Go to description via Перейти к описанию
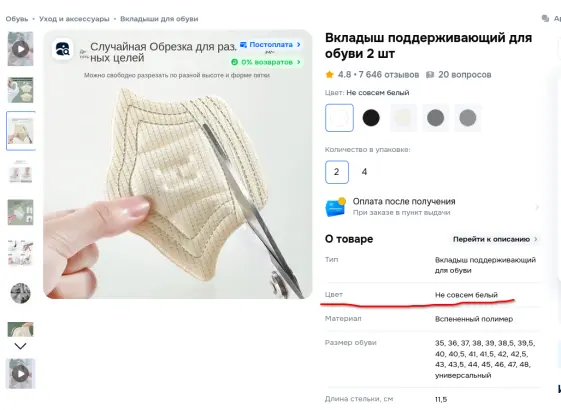This screenshot has width=561, height=410. (x=495, y=239)
